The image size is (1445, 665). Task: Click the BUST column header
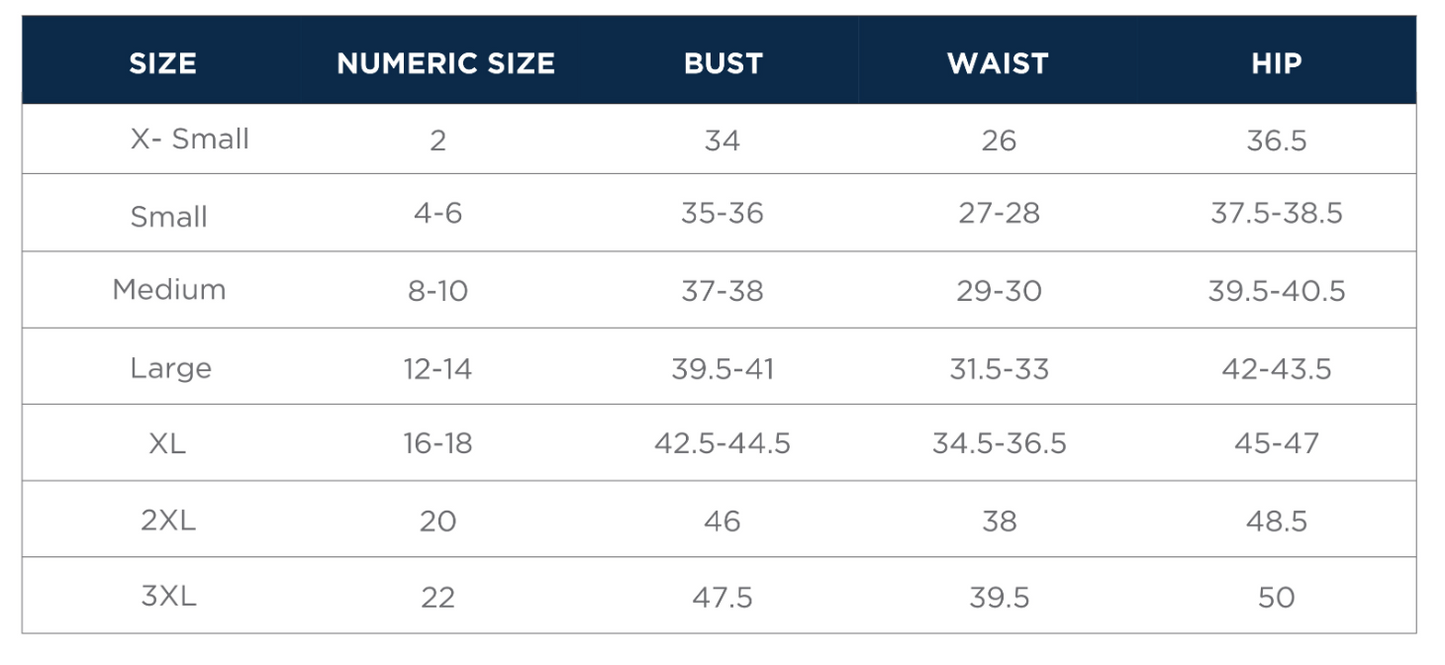click(723, 63)
